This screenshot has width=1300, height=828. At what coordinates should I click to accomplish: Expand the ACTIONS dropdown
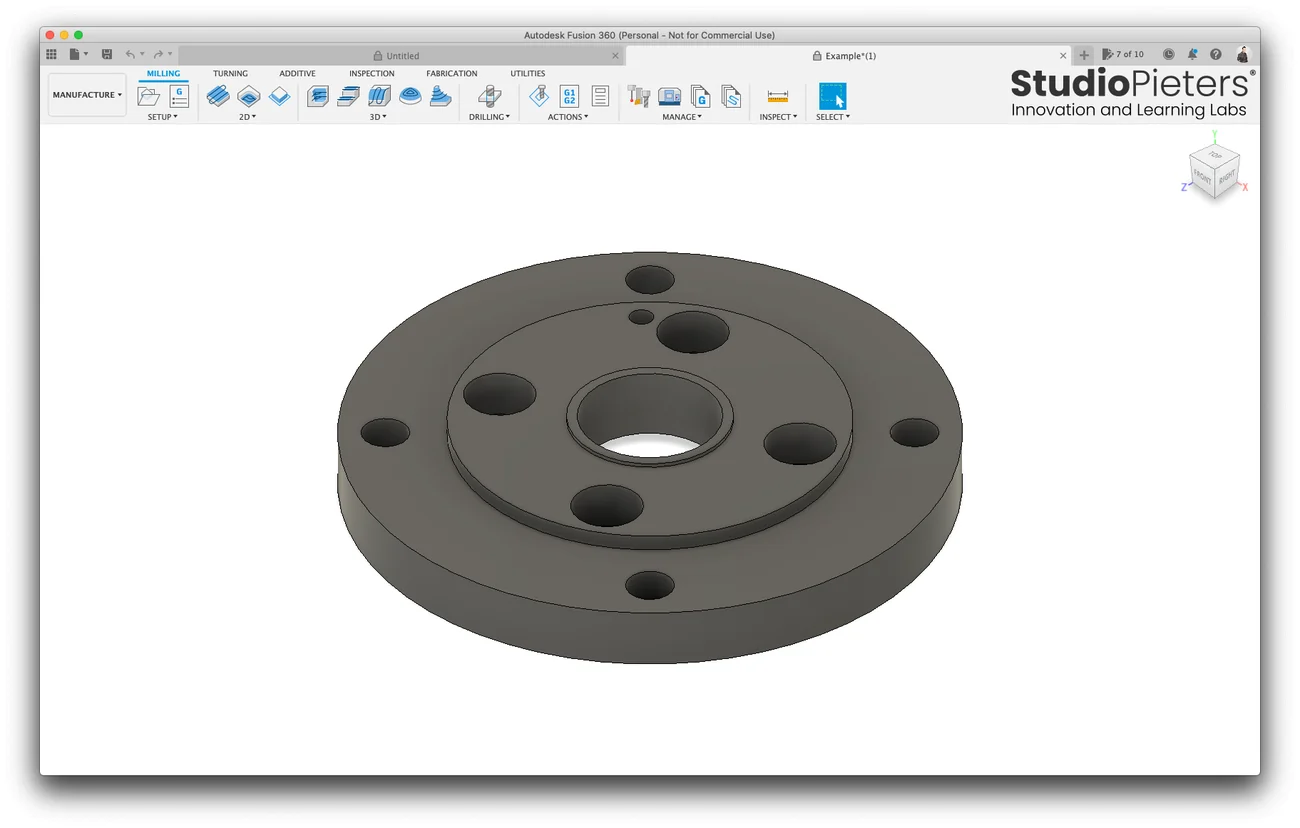click(568, 117)
